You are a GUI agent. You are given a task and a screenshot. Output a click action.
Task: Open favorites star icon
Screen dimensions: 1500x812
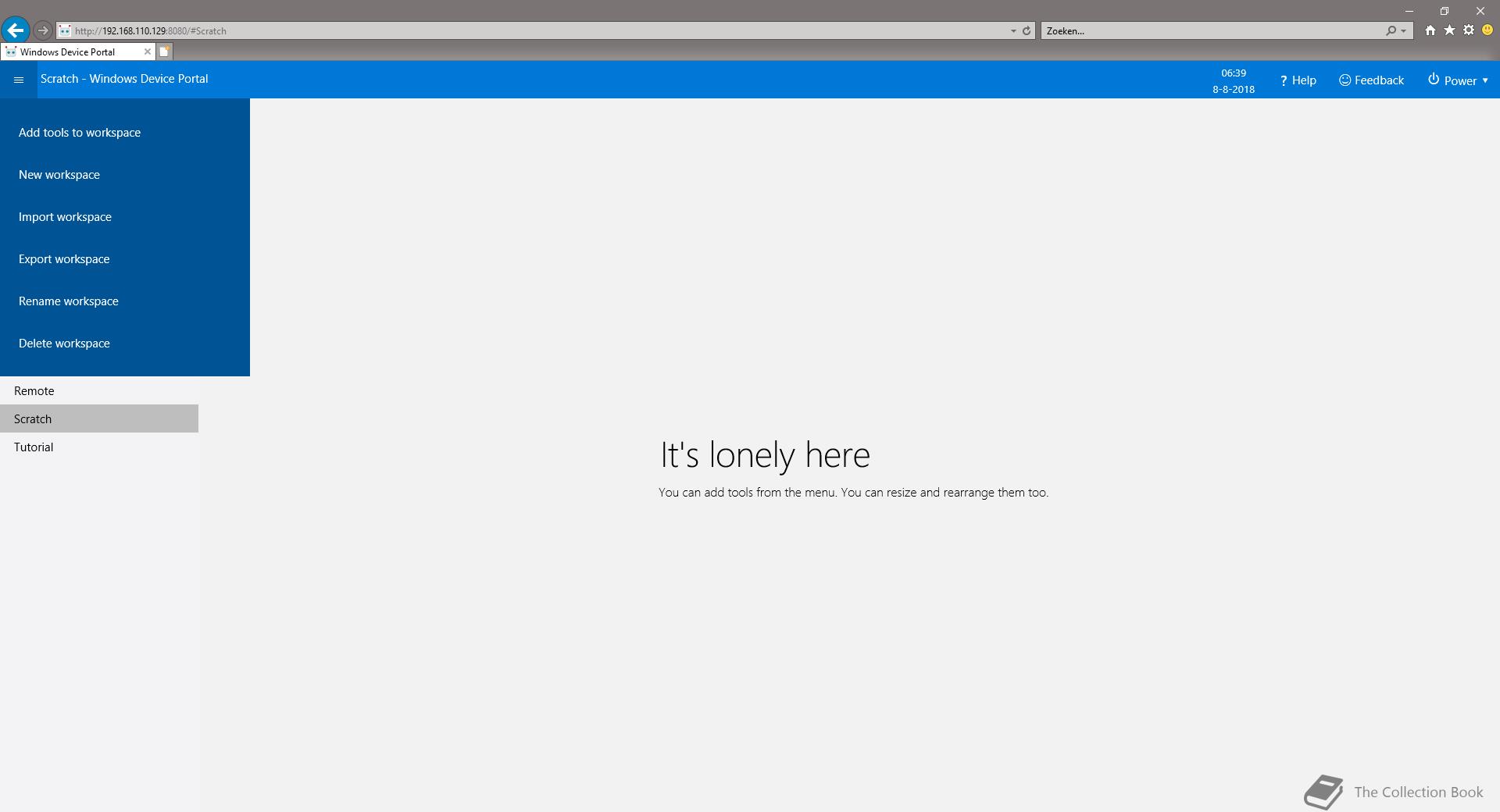coord(1449,30)
